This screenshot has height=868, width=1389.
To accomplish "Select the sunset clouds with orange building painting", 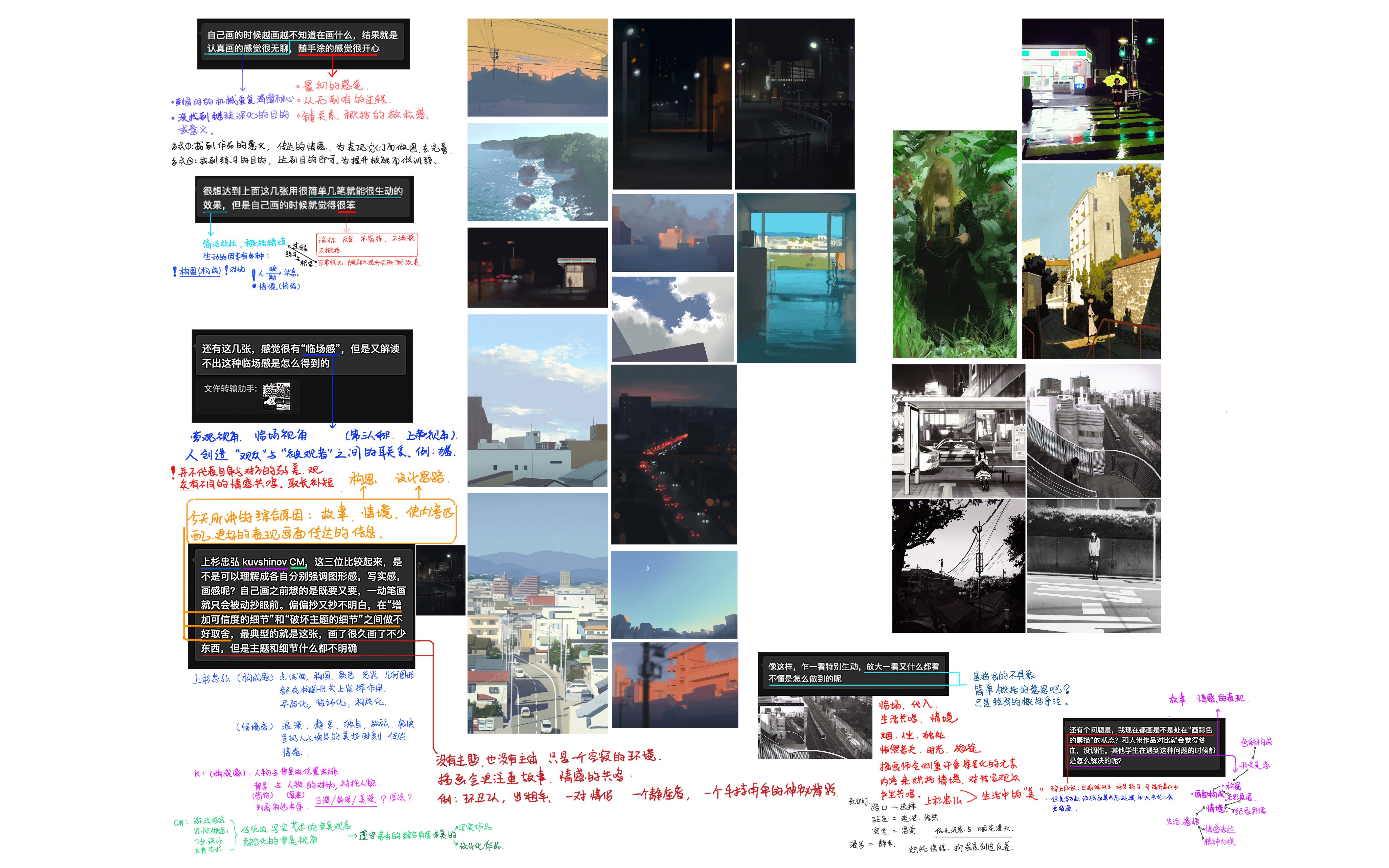I will 673,232.
